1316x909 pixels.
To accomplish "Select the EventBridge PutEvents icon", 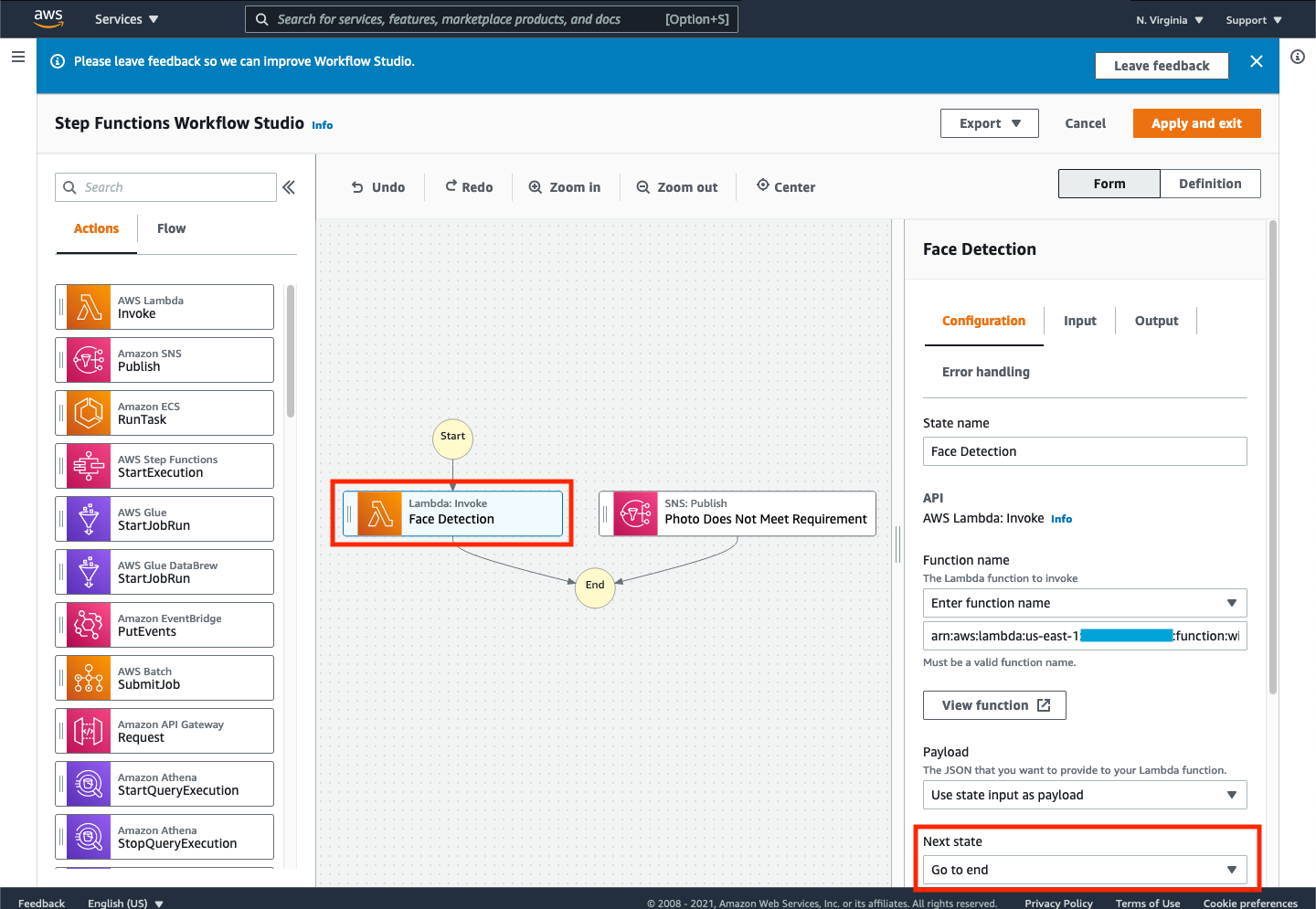I will (89, 625).
